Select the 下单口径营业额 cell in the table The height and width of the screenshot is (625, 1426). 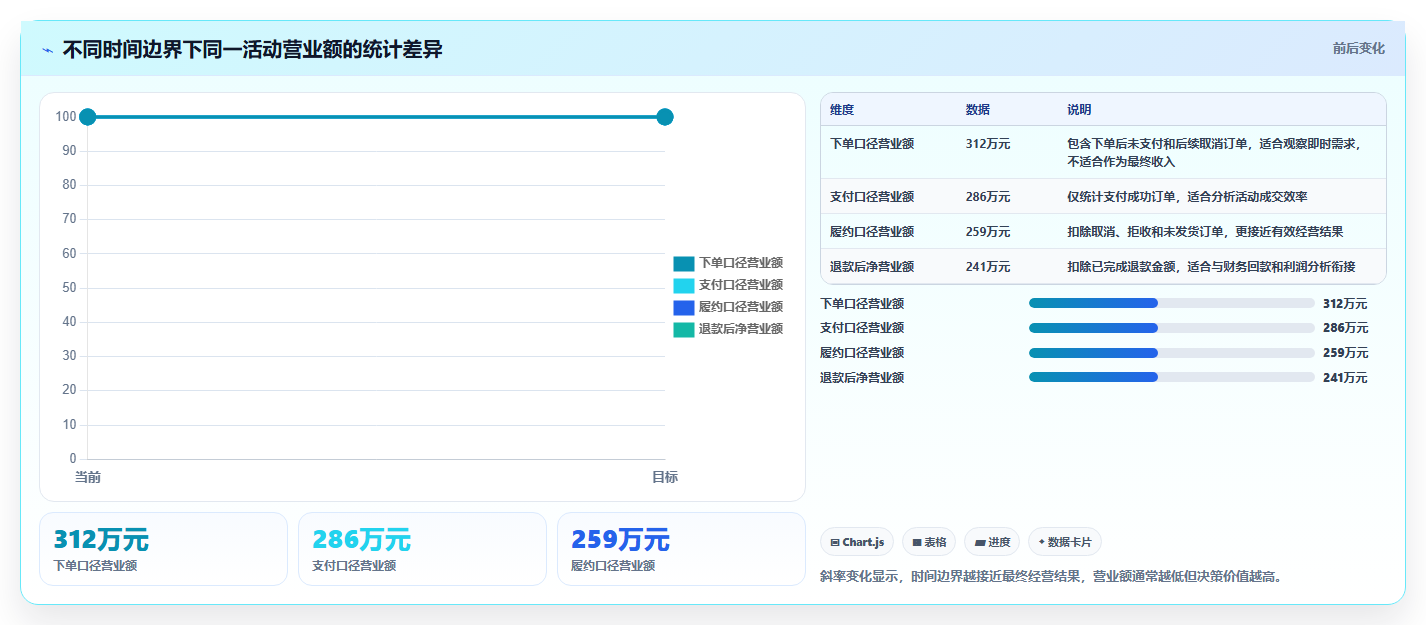click(x=872, y=144)
